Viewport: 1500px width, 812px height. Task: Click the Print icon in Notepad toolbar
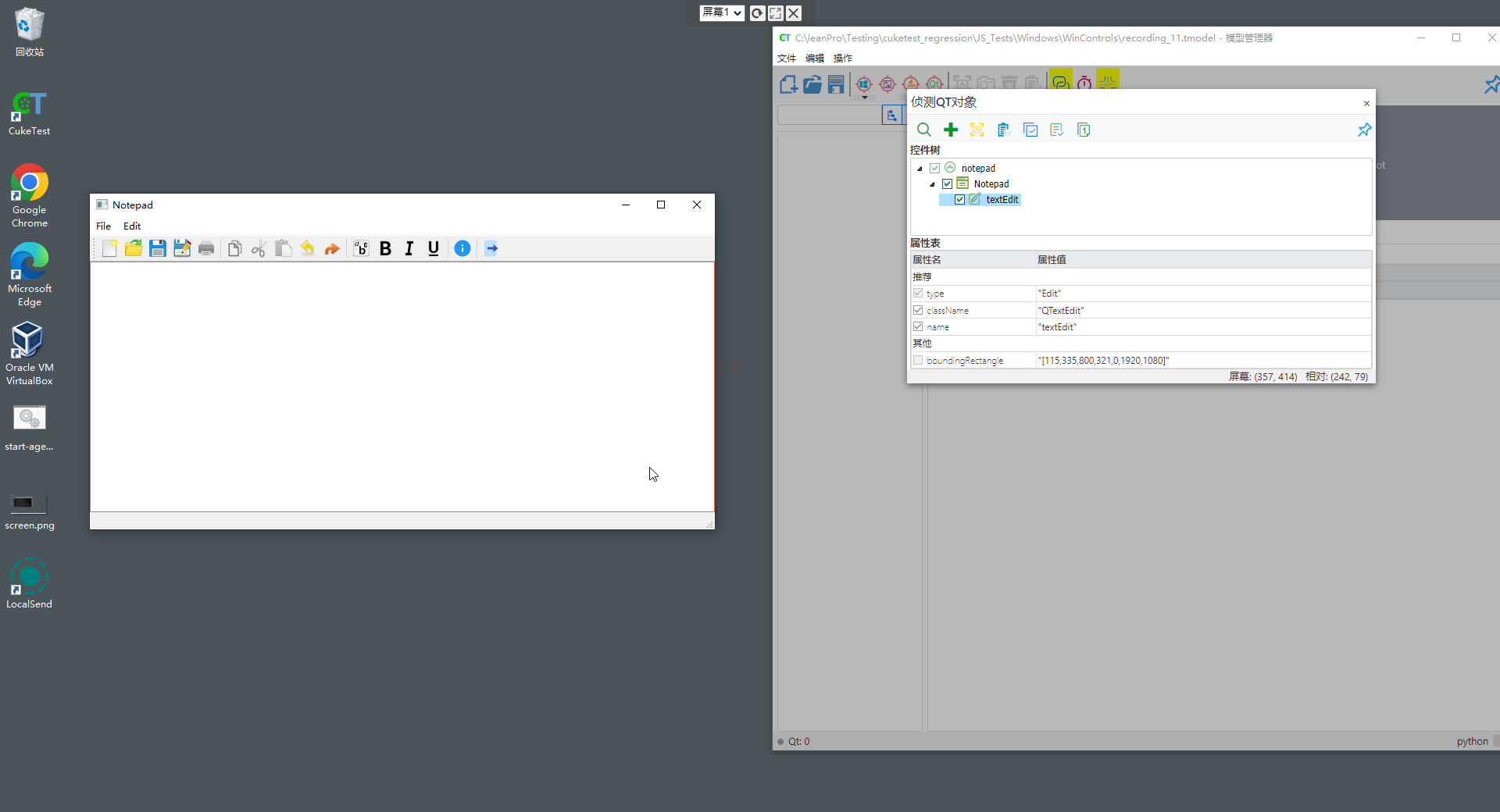206,249
